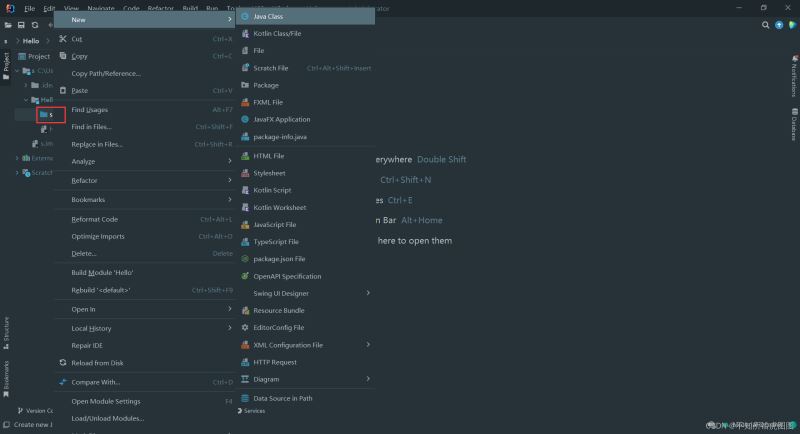
Task: Expand the Swing UI Designer submenu arrow
Action: (x=368, y=293)
